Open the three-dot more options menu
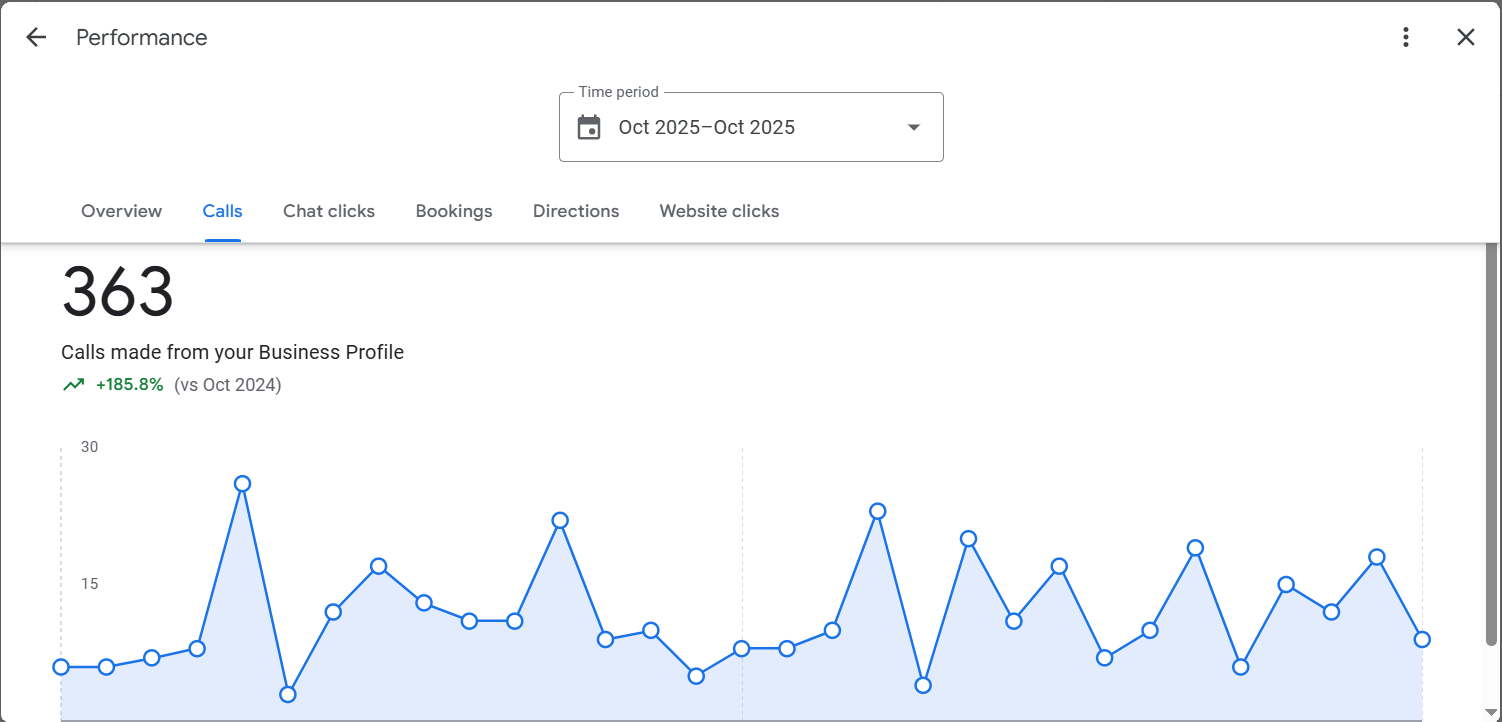 coord(1406,38)
